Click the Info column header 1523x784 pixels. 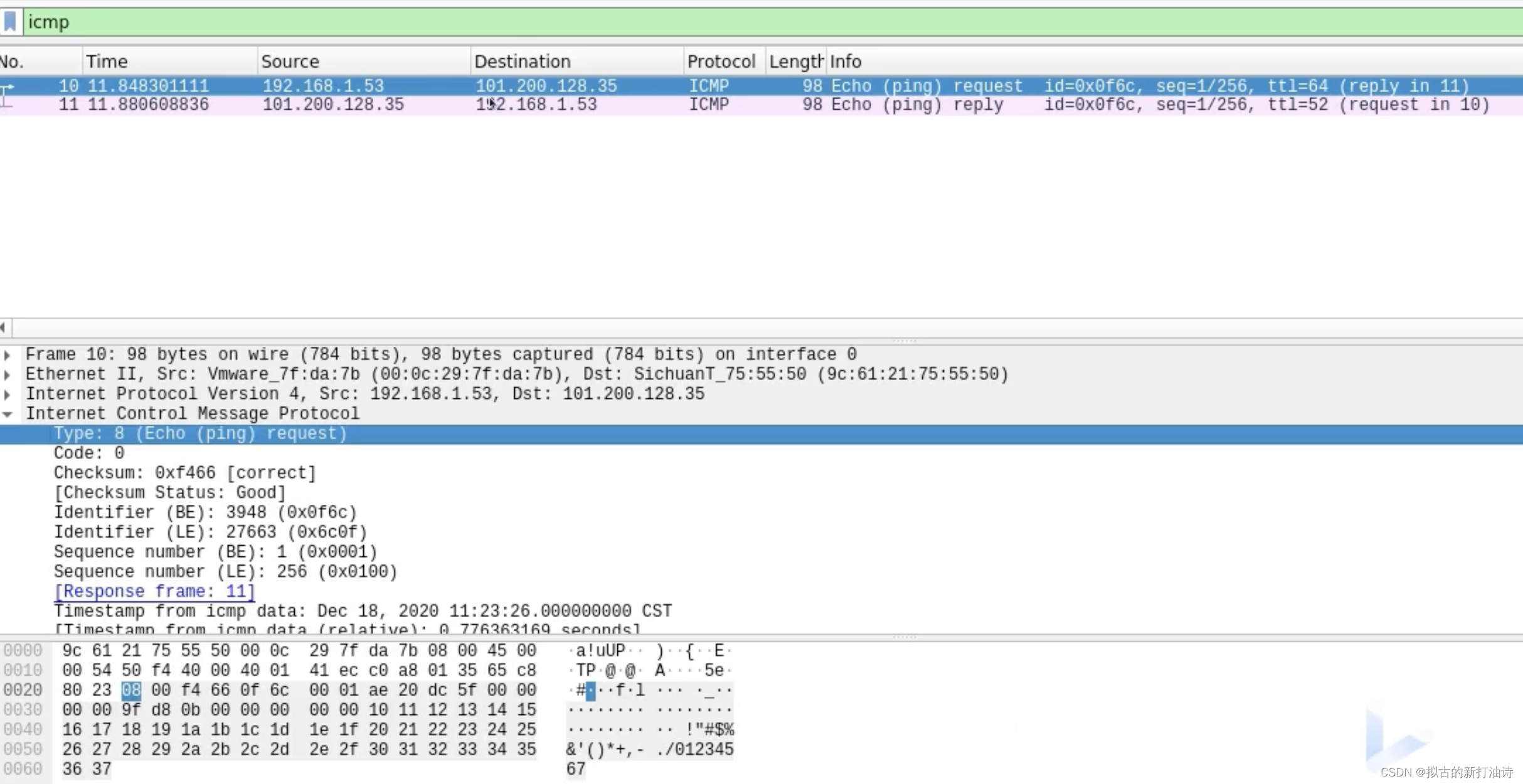point(1174,61)
